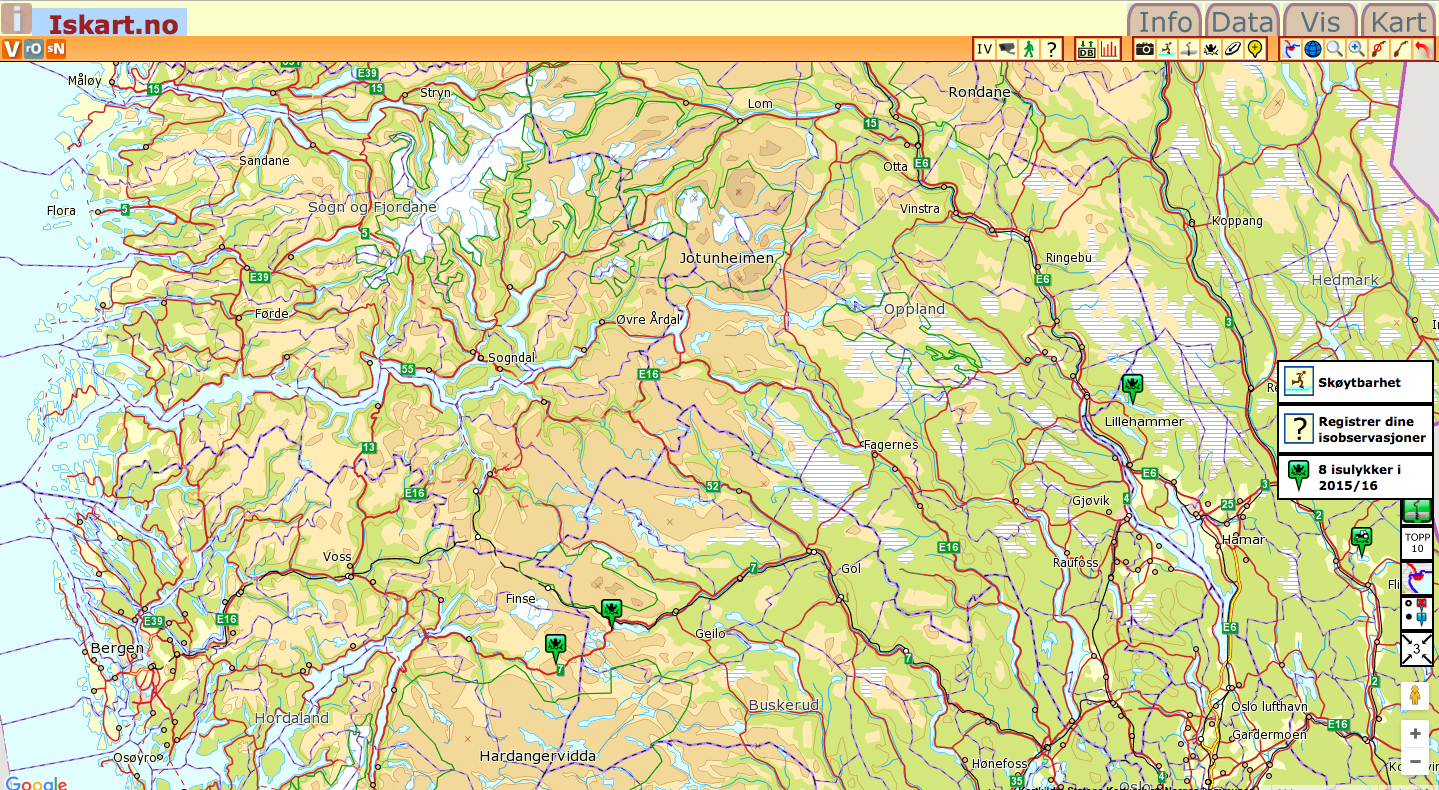
Task: Open the 8 isulykker i 2015/16 button
Action: click(1355, 477)
